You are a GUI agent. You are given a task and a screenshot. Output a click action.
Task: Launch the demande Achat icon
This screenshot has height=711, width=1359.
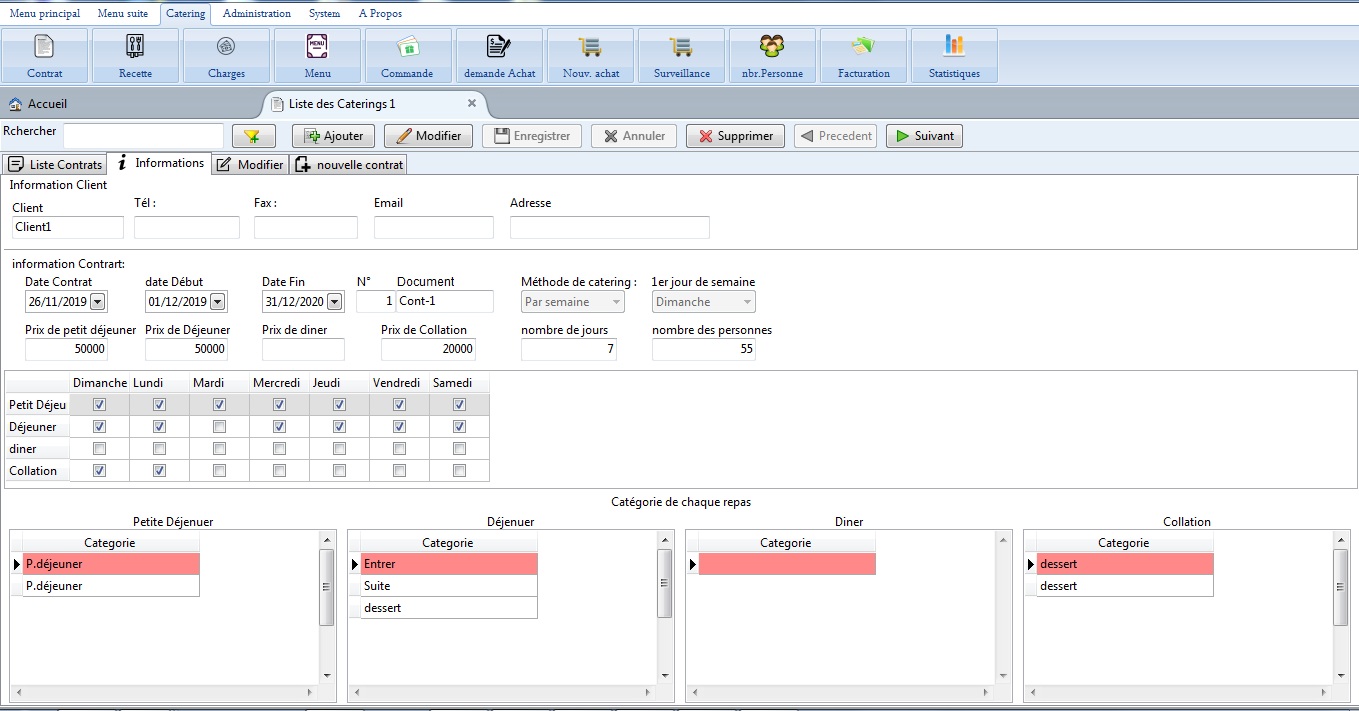tap(498, 47)
